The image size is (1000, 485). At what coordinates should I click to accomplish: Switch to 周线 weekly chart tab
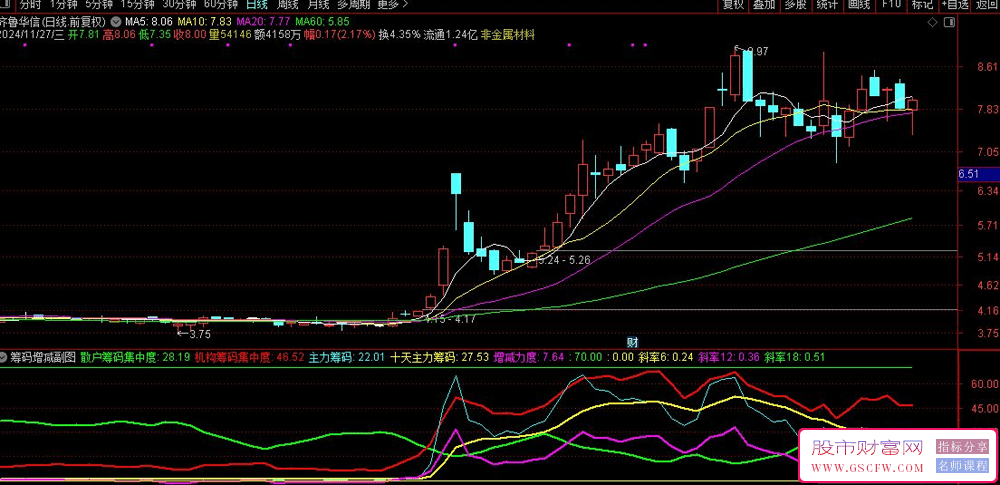pos(289,4)
